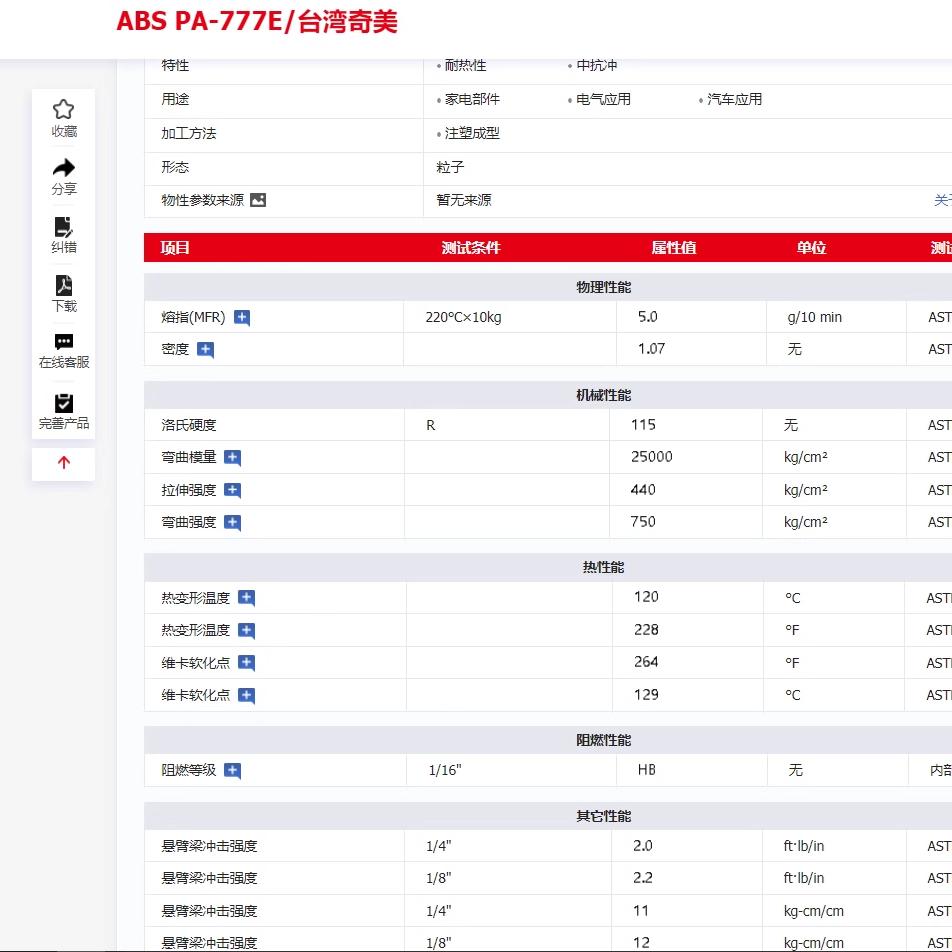
Task: Expand plus icon next to 拉伸强度
Action: pos(233,490)
